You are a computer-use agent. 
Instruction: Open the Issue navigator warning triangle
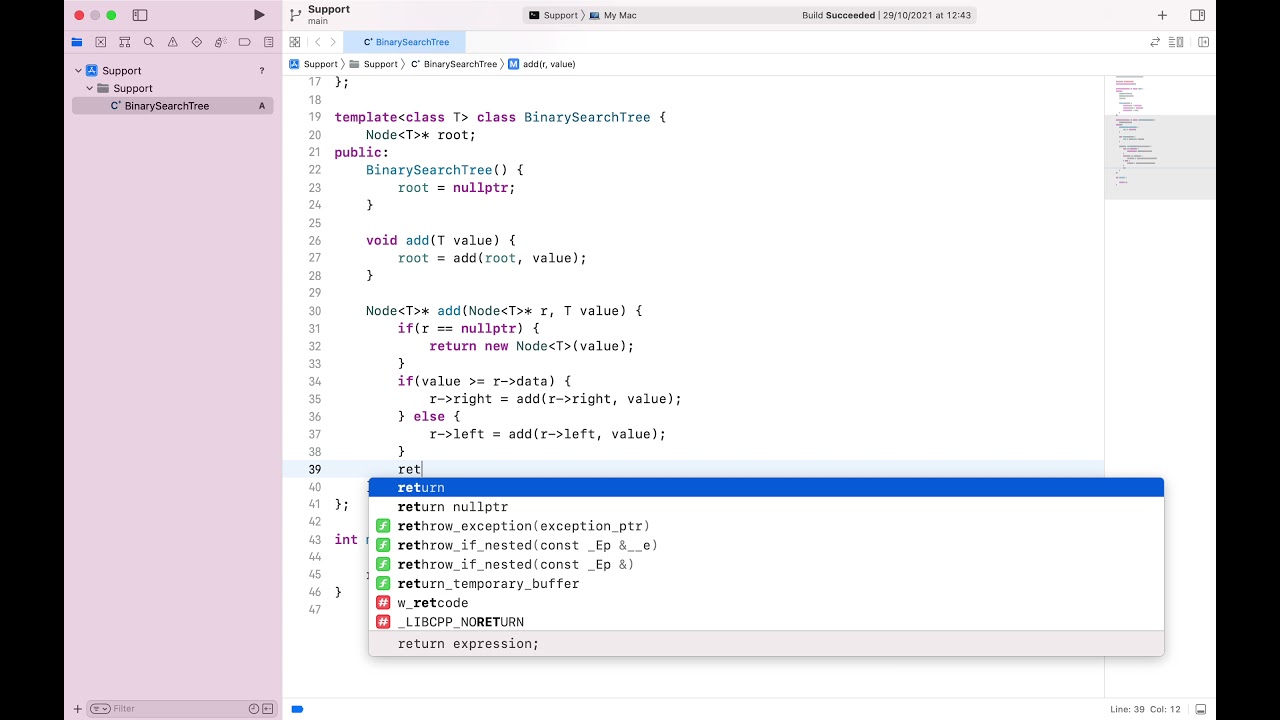[x=173, y=42]
